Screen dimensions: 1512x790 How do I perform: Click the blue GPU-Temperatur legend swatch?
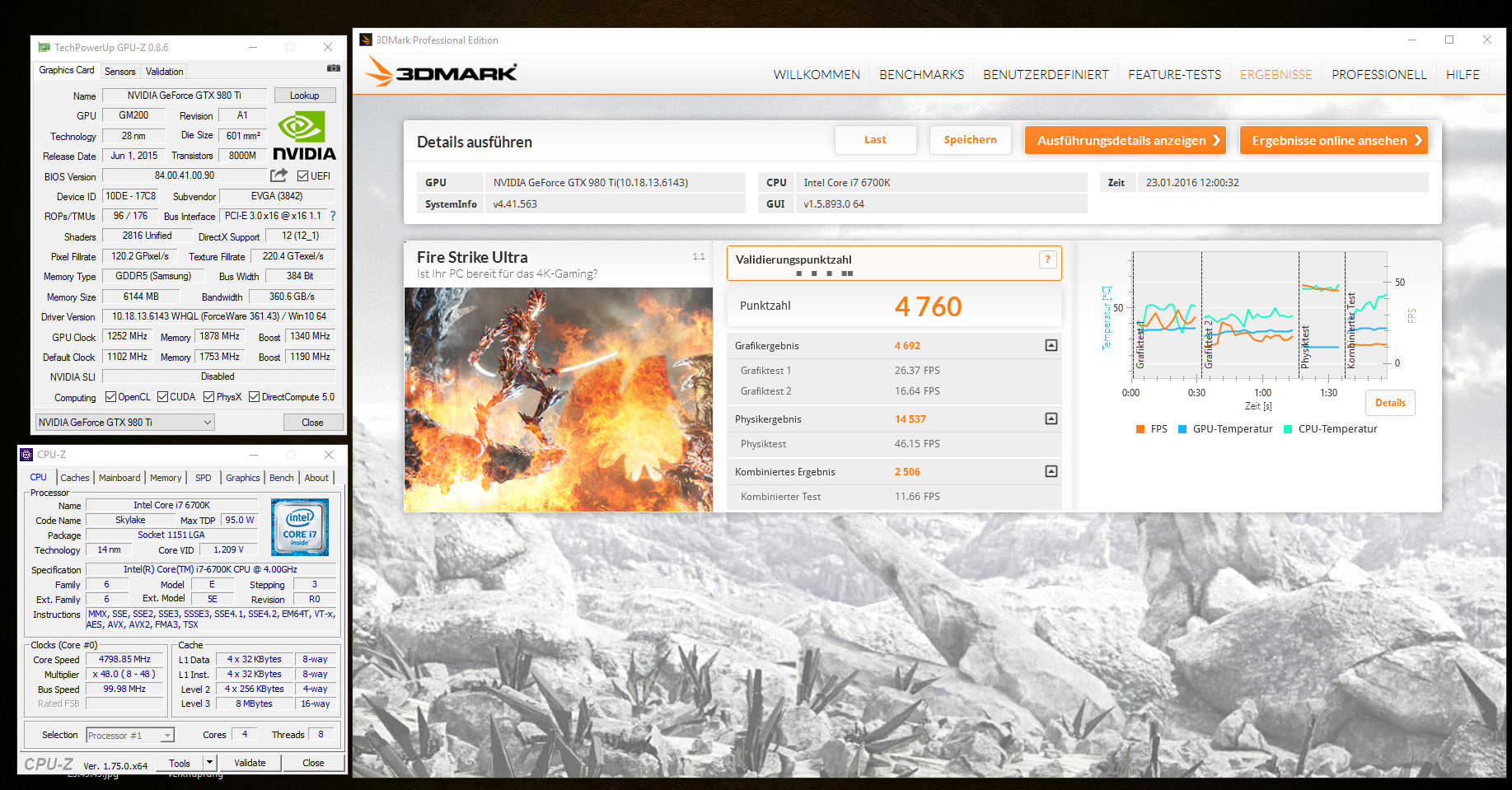click(1182, 429)
